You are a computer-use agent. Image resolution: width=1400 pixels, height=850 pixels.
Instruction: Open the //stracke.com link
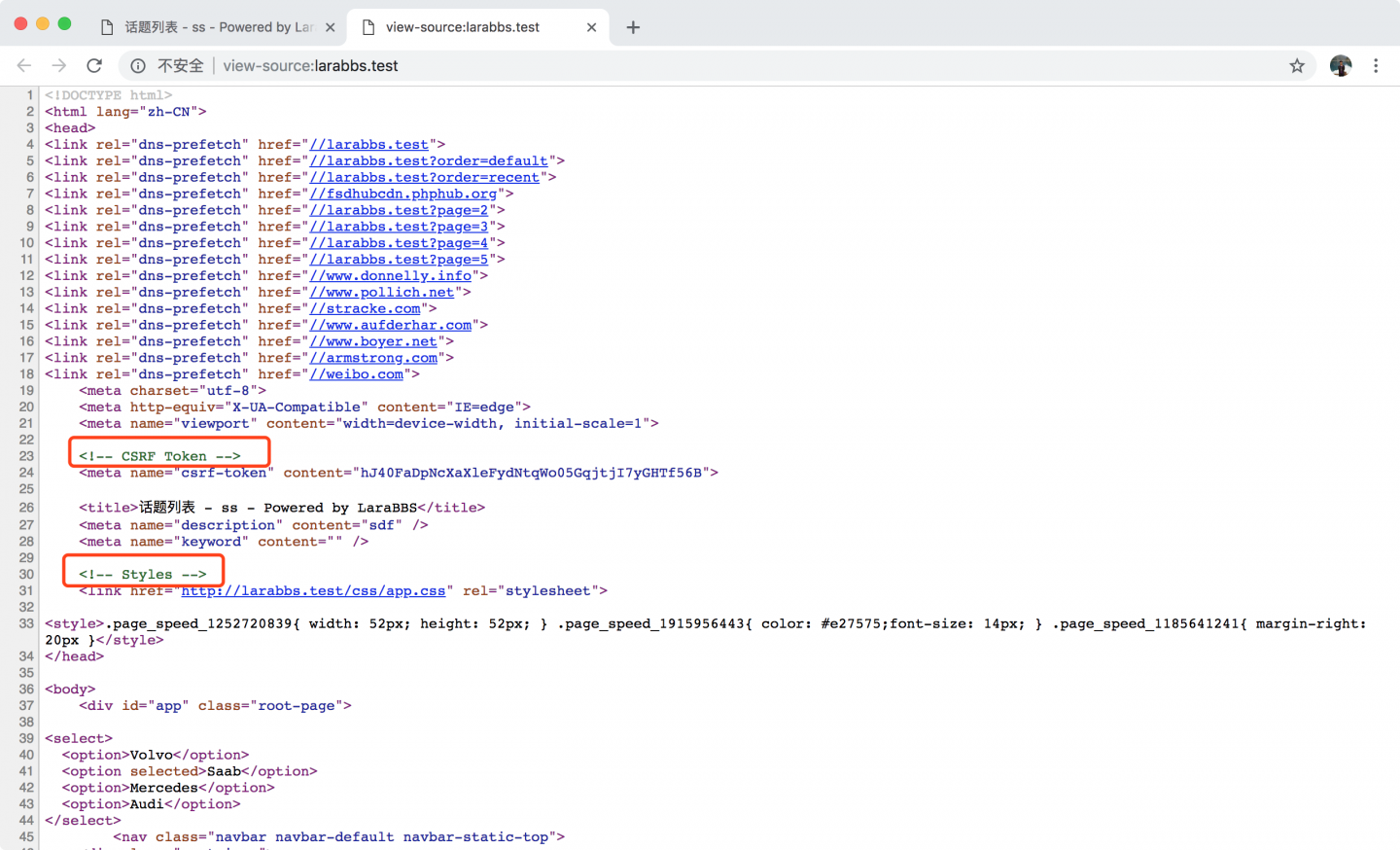tap(366, 309)
